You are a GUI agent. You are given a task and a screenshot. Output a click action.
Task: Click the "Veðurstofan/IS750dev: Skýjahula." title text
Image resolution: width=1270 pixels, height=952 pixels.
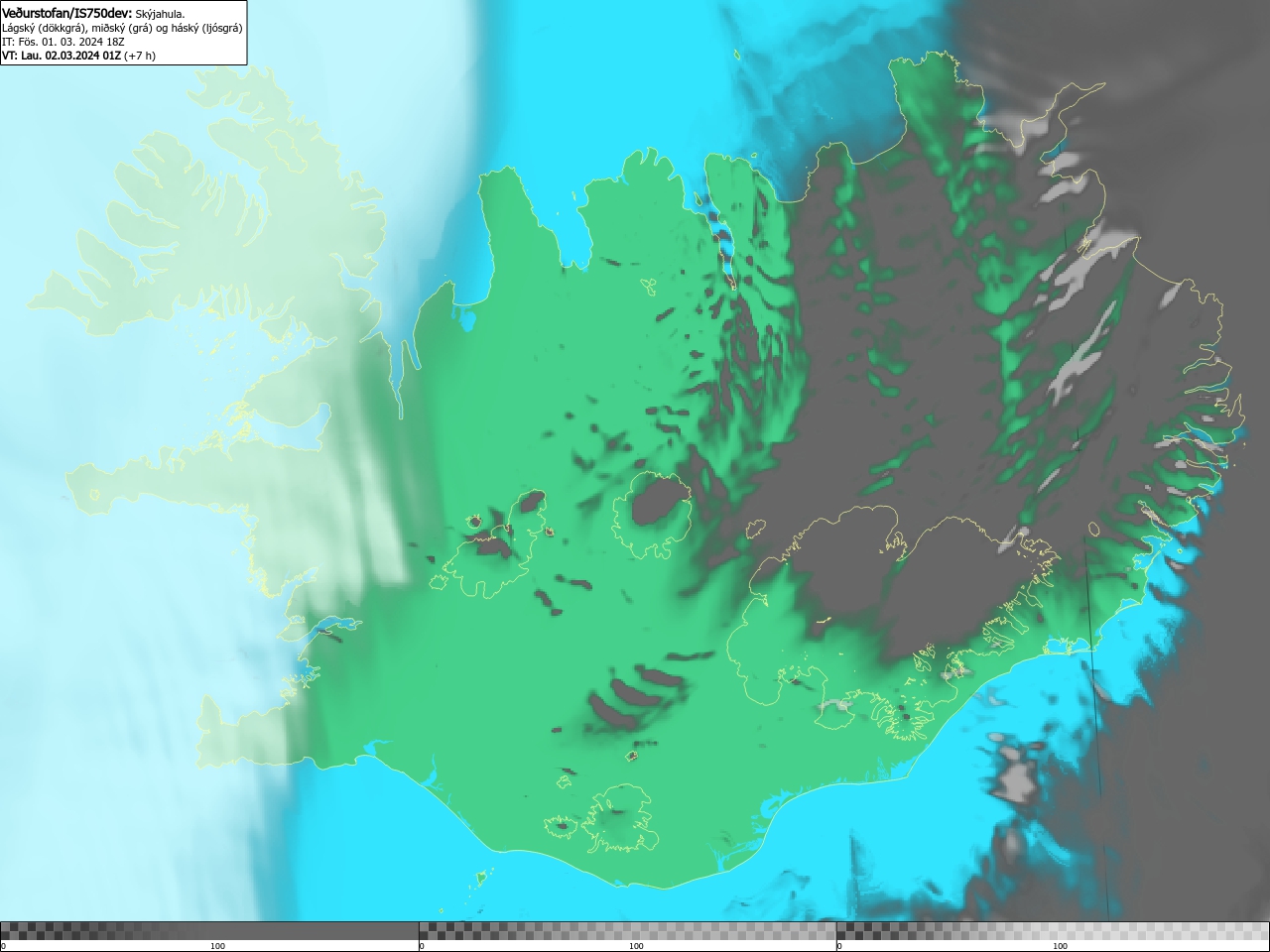93,13
